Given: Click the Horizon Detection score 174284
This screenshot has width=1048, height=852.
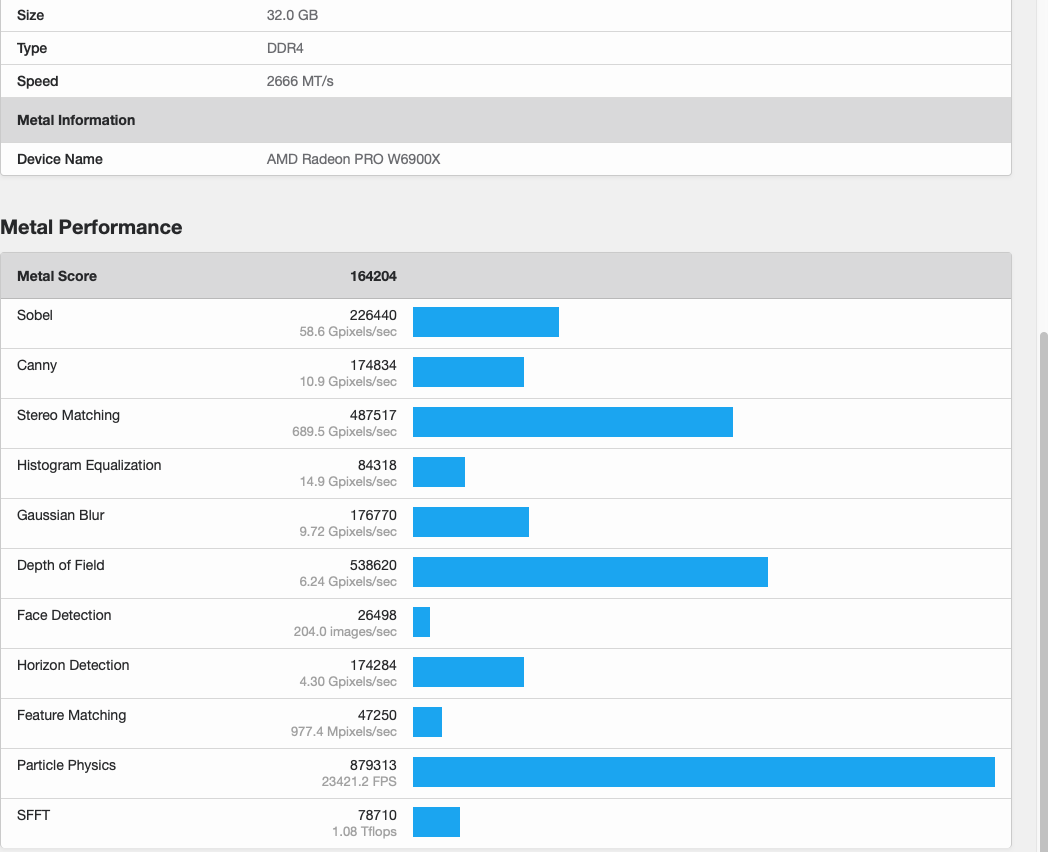Looking at the screenshot, I should 373,666.
